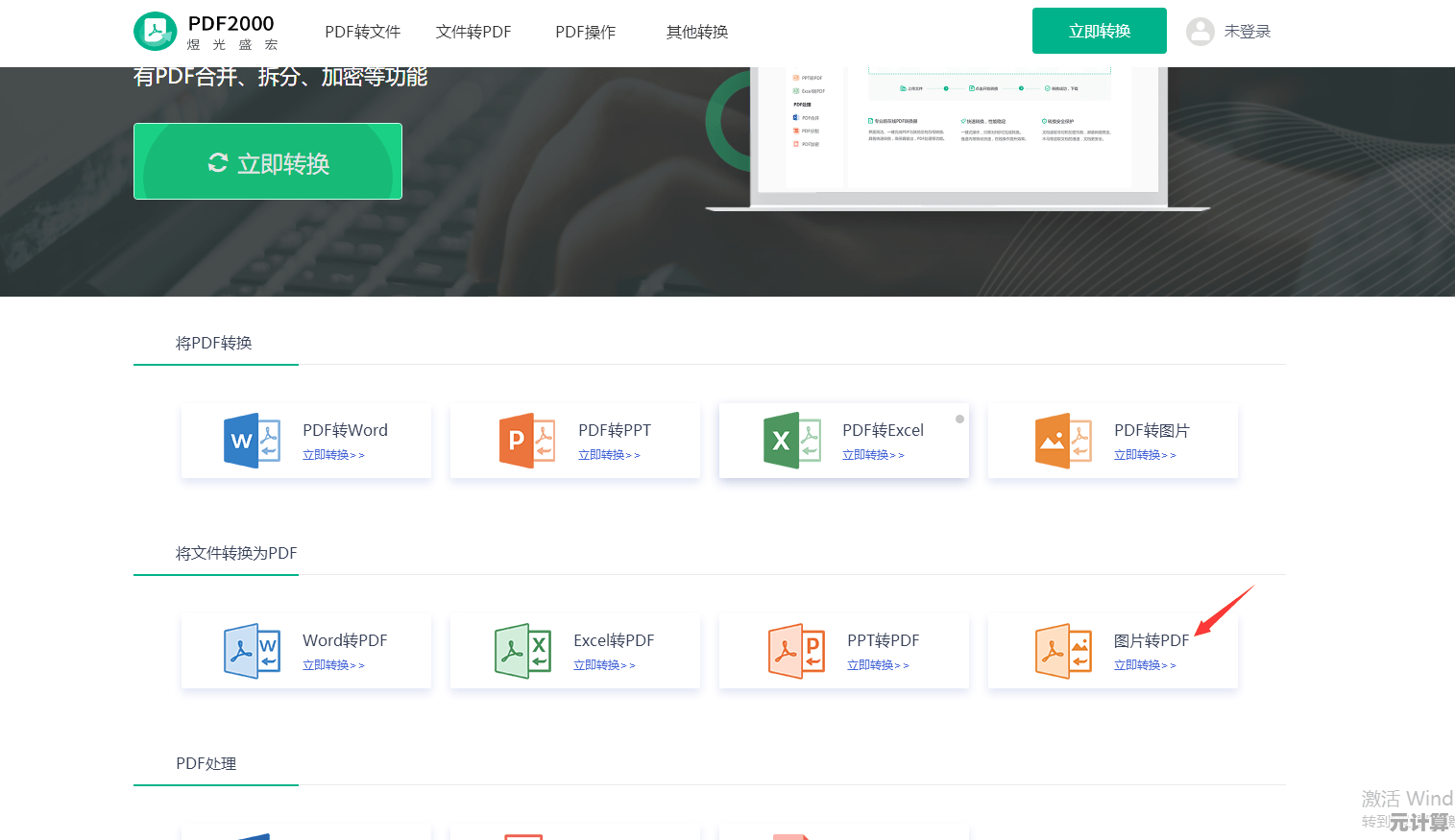Viewport: 1455px width, 840px height.
Task: Click the PDF转Excel icon
Action: coord(791,441)
